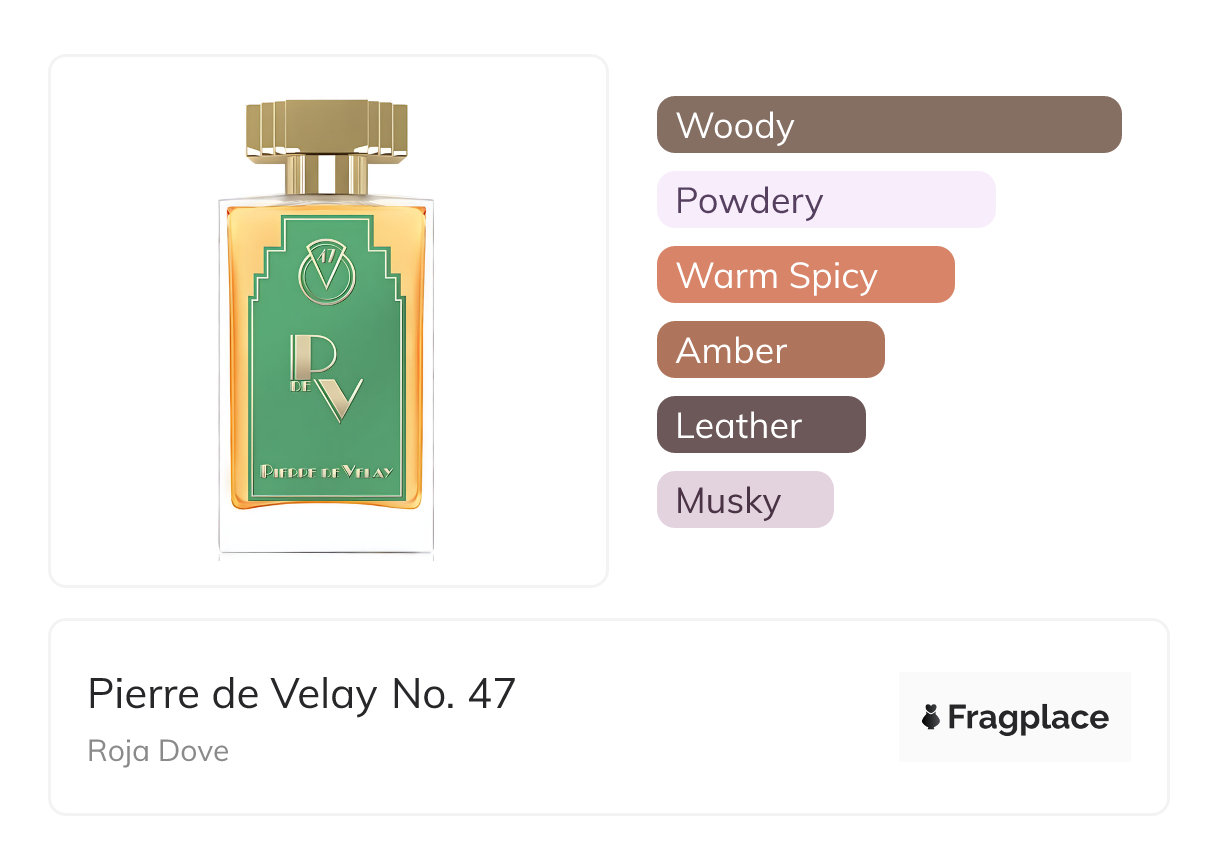
Task: Click the 'Warm Spicy' text label
Action: click(x=777, y=276)
